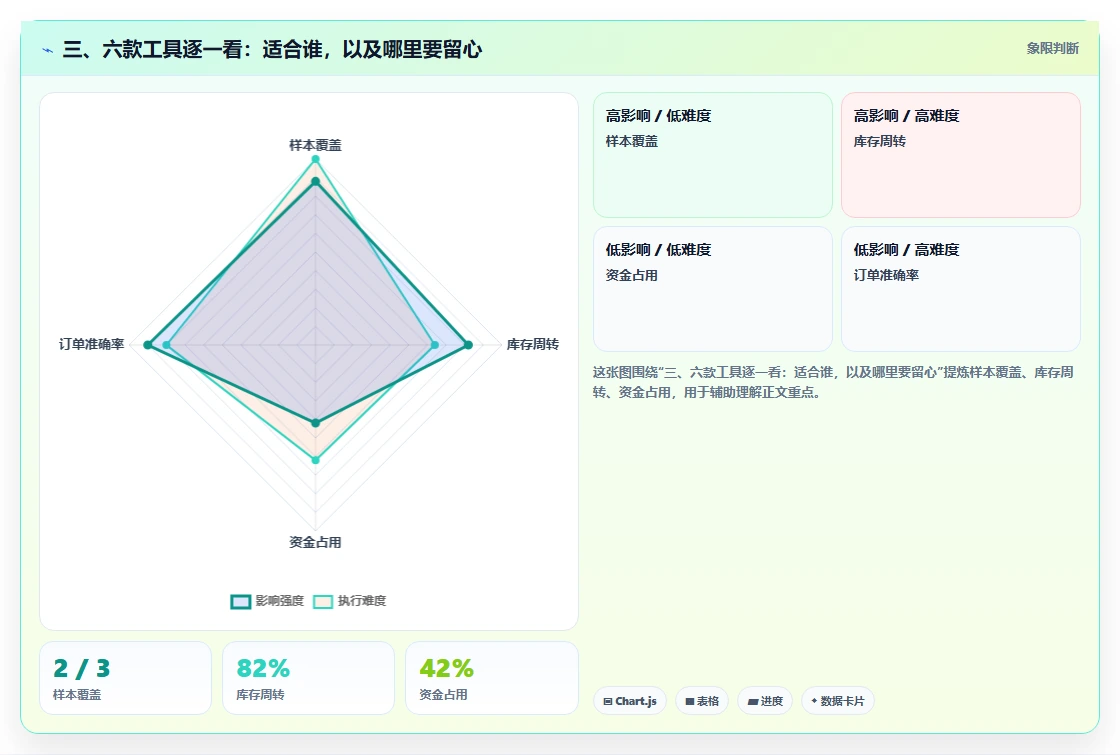The height and width of the screenshot is (755, 1120).
Task: Click the 42% 资金占用 stat card
Action: (x=491, y=678)
